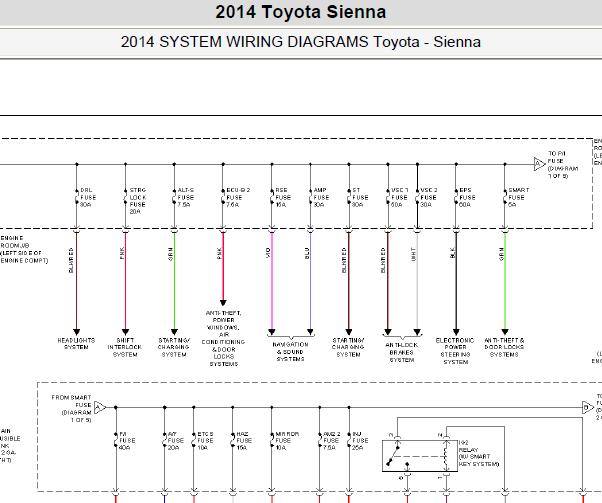Click the SHIFT INTERLOCK SYSTEM label

click(125, 347)
